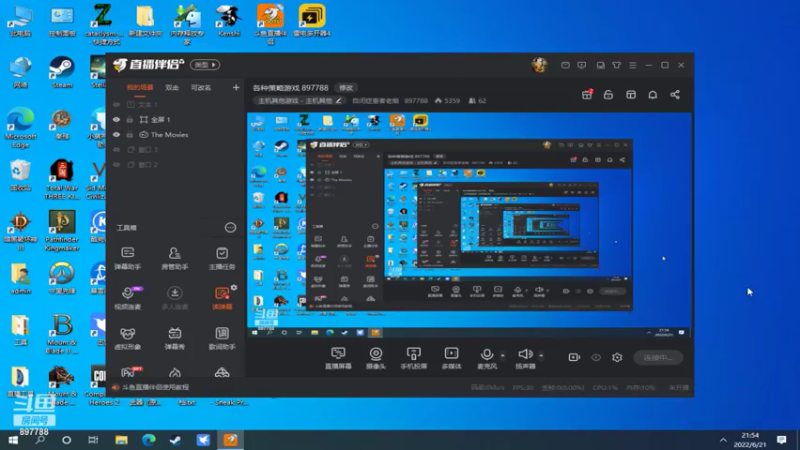Add 摄像头 camera source
Image resolution: width=800 pixels, height=450 pixels.
click(x=376, y=358)
